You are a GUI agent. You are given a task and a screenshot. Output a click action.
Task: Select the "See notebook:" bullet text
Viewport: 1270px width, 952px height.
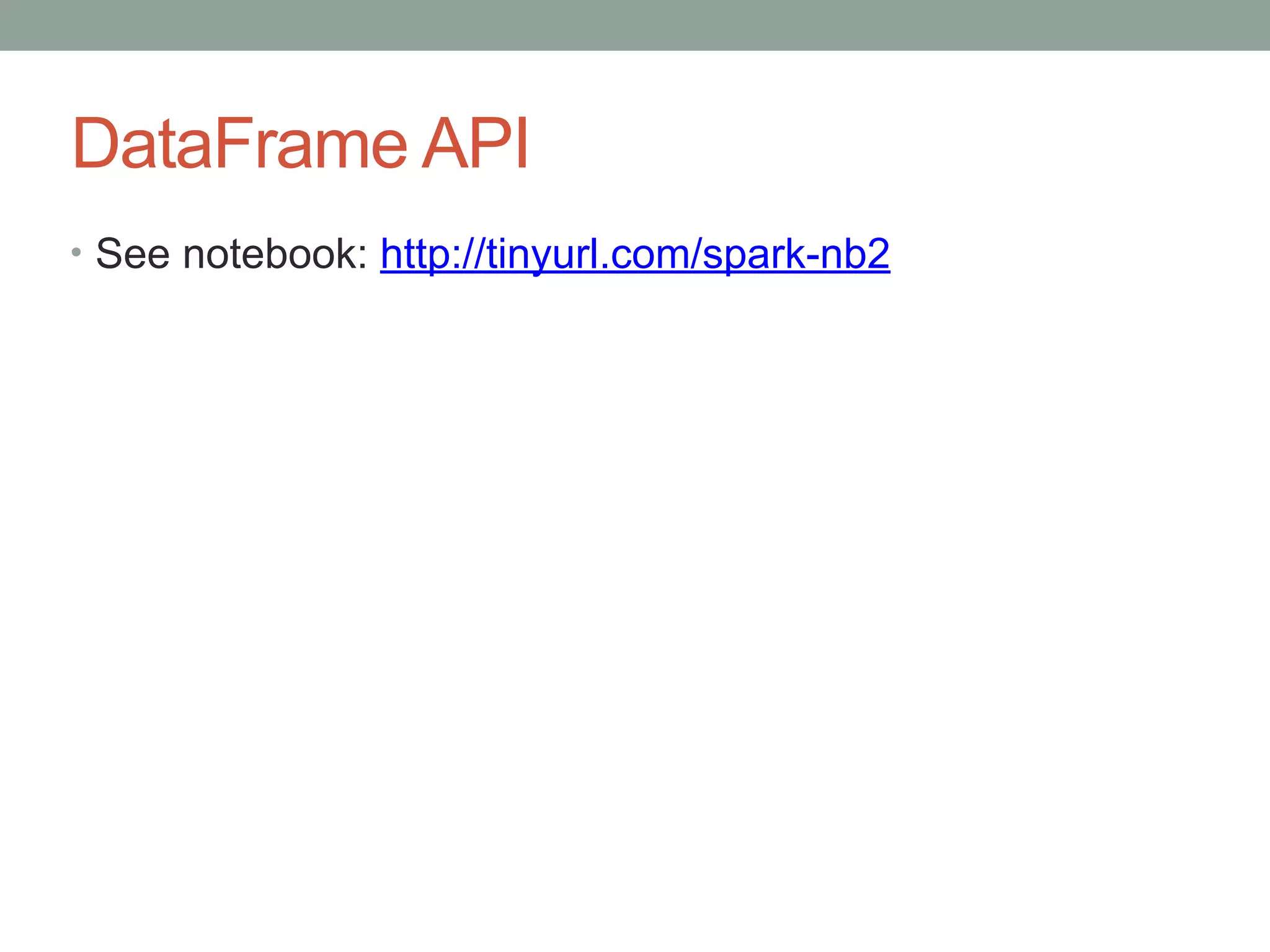tap(233, 253)
